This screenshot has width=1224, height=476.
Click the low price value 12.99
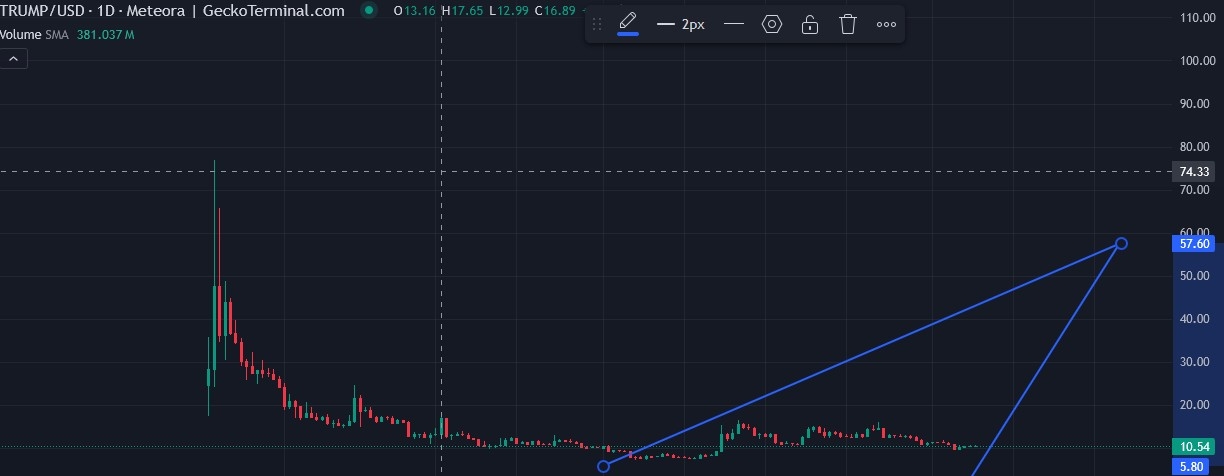515,11
